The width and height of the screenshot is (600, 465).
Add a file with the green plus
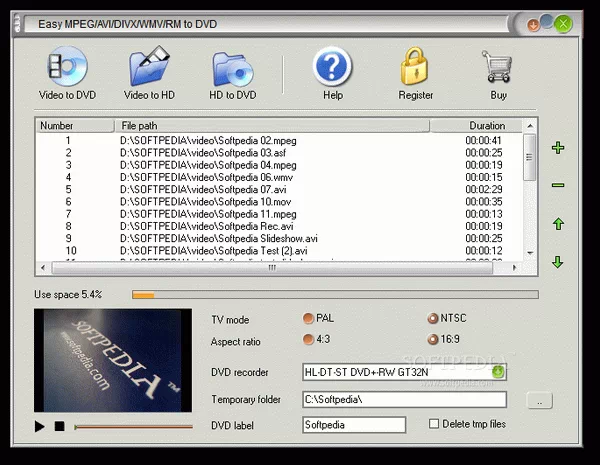558,148
